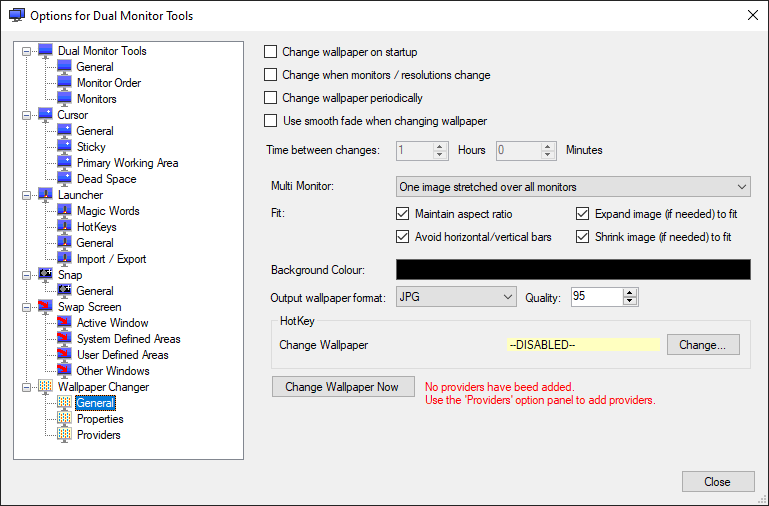Enable Change wallpaper on startup
This screenshot has width=769, height=506.
(271, 51)
